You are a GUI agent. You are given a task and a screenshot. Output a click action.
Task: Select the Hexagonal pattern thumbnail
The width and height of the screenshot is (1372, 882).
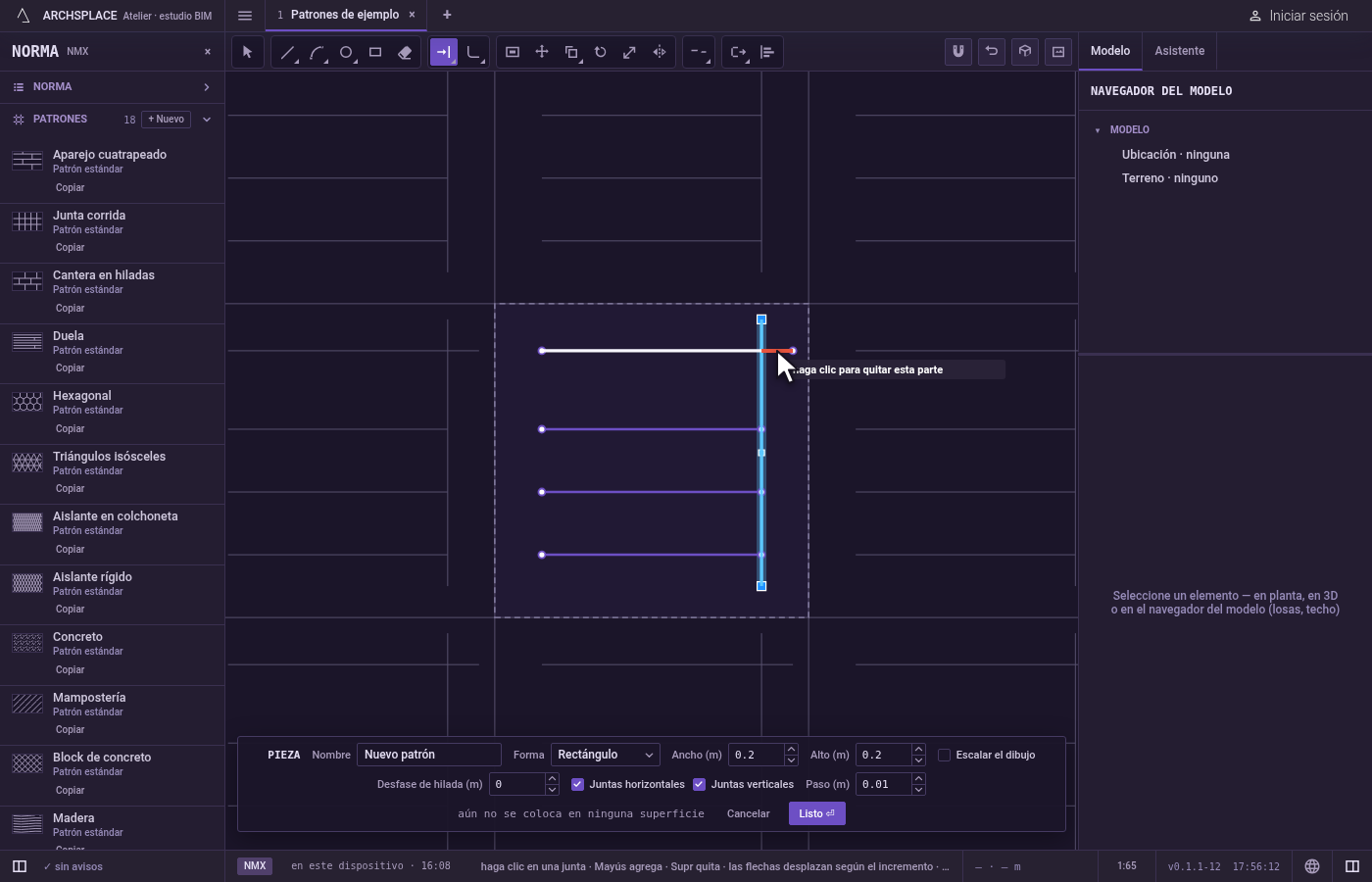point(27,402)
